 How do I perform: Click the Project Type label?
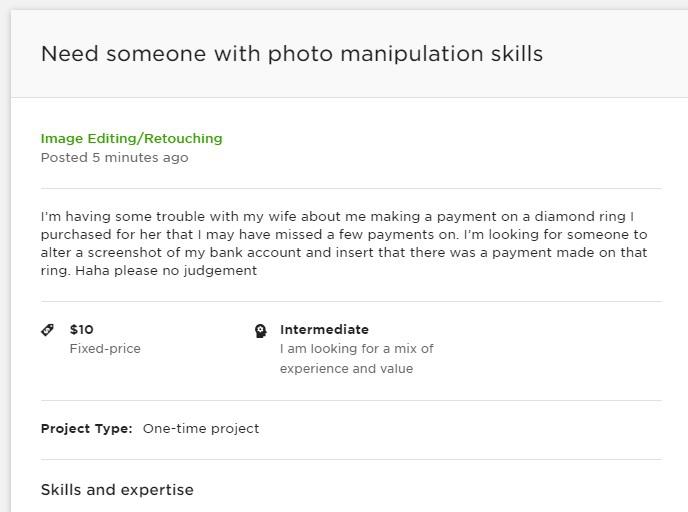pos(86,428)
